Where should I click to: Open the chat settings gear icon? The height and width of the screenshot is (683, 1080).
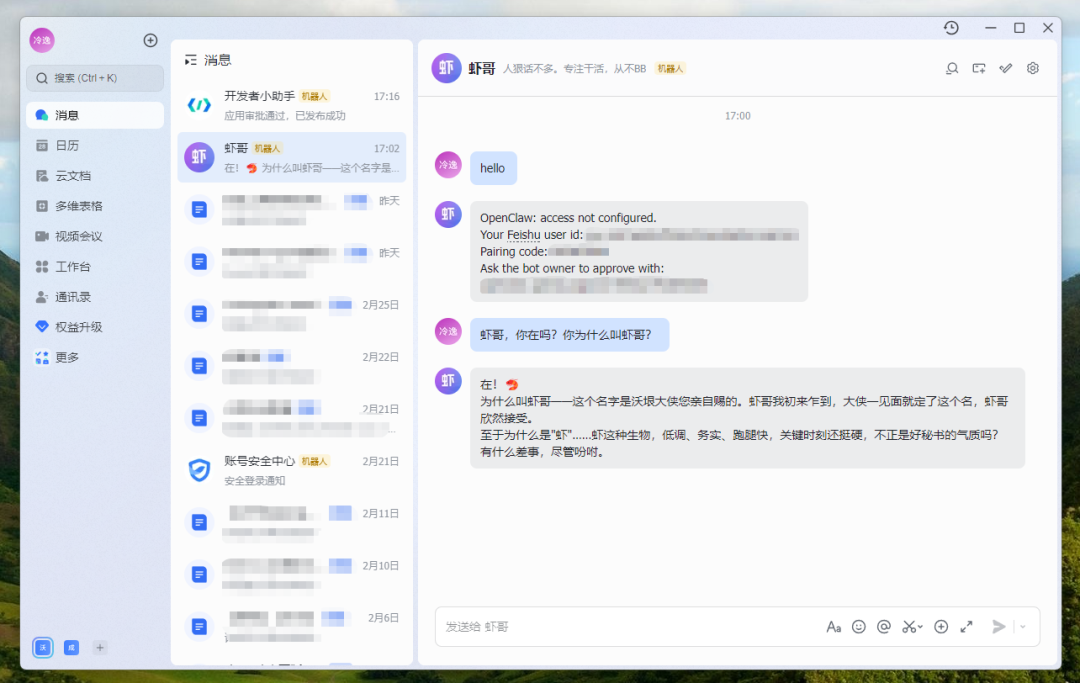tap(1032, 68)
